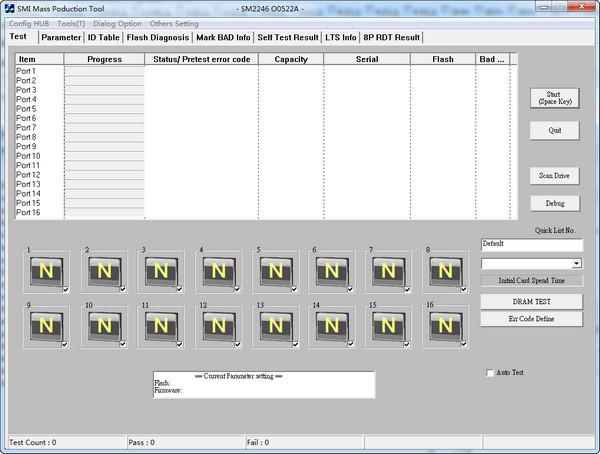This screenshot has width=600, height=454.
Task: Toggle the port 10 enable checkbox
Action: coord(123,345)
